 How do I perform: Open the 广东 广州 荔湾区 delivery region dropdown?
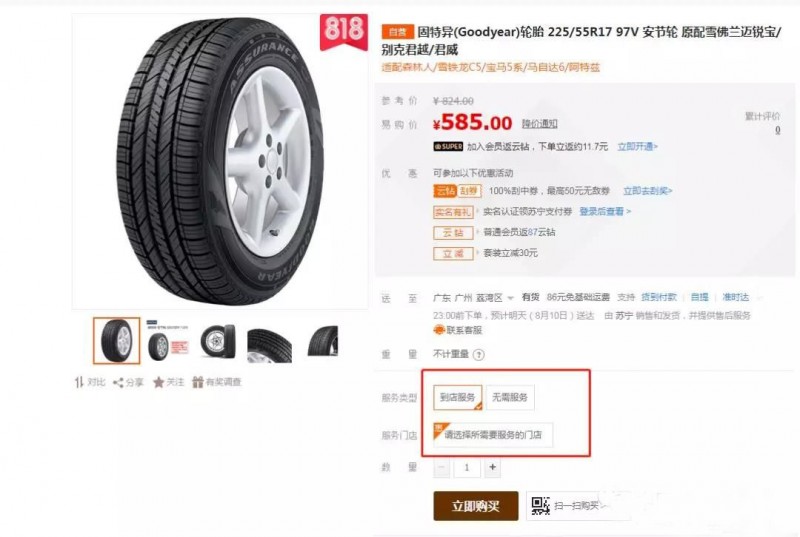pyautogui.click(x=473, y=297)
